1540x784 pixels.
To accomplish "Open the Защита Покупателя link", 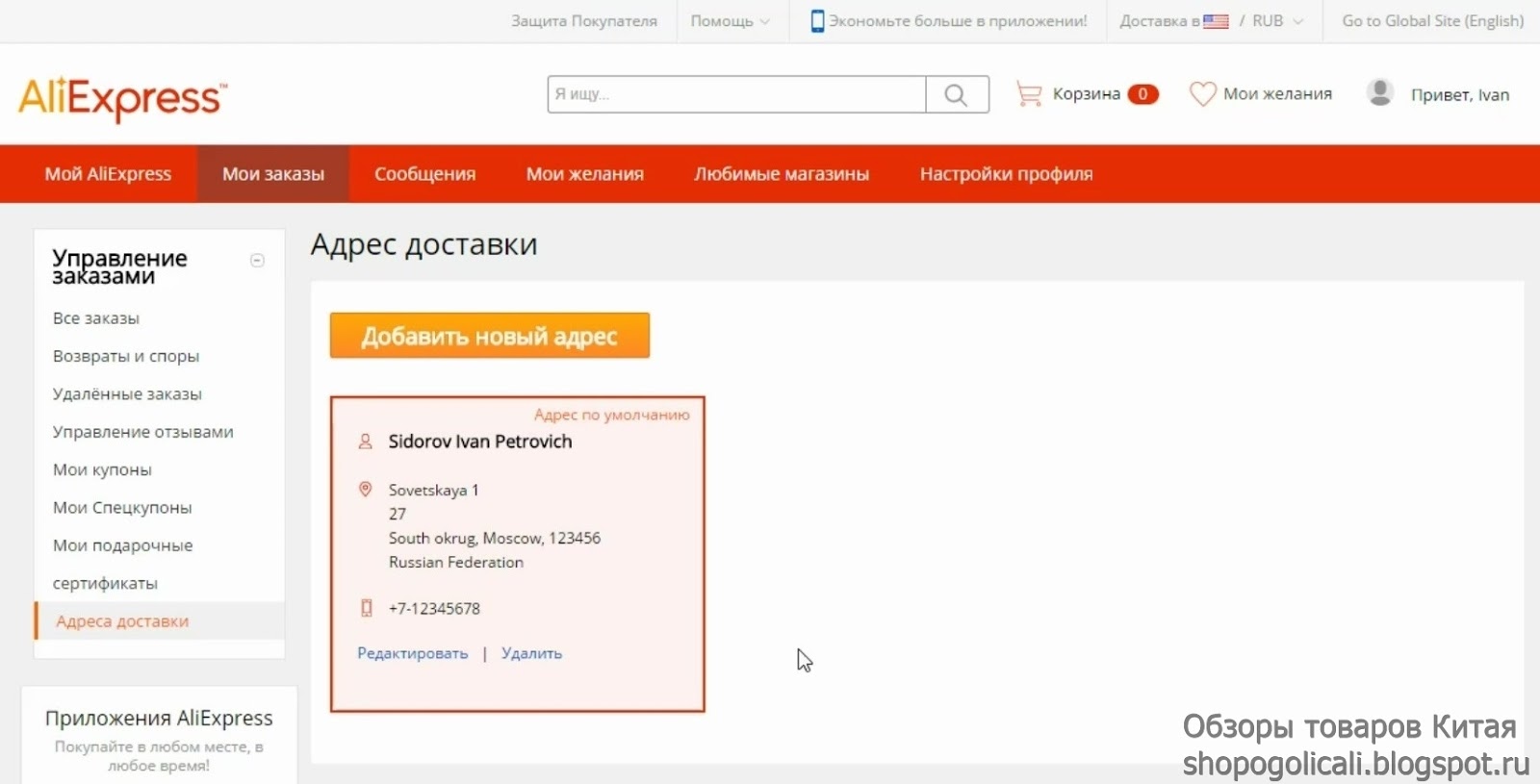I will [584, 21].
